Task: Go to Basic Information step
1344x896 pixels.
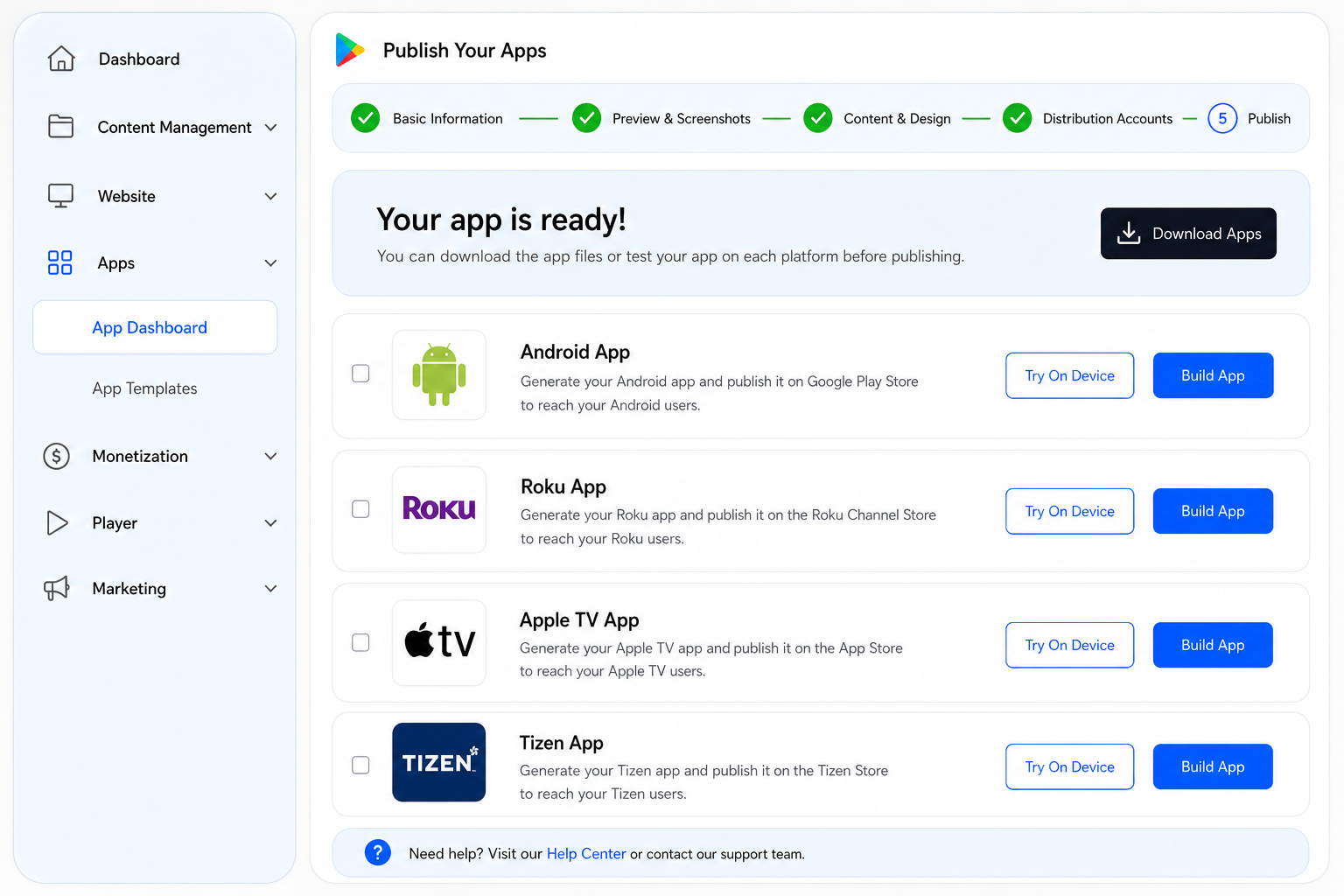Action: 447,118
